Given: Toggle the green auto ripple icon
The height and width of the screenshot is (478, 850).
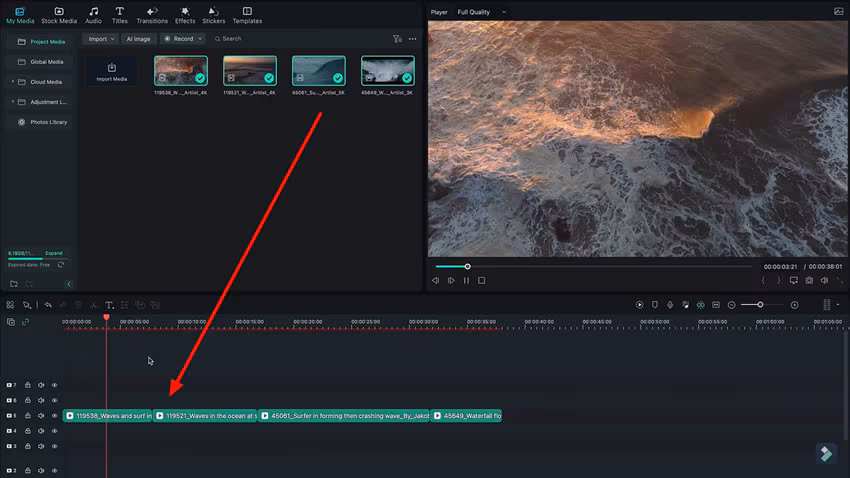Looking at the screenshot, I should tap(700, 305).
